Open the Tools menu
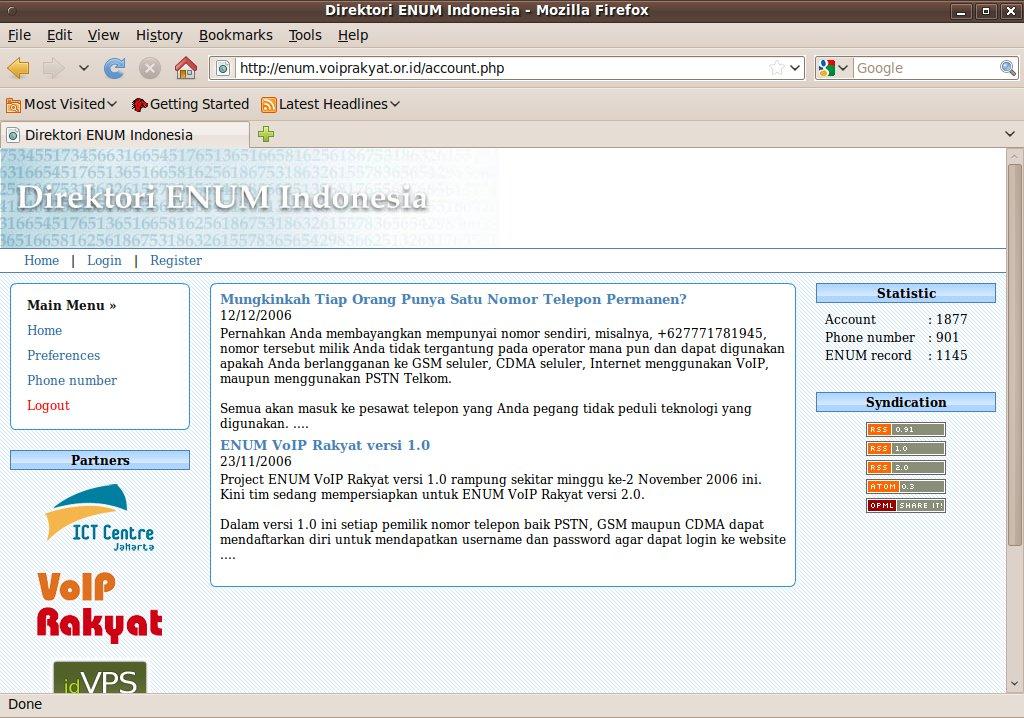The image size is (1024, 718). coord(305,35)
